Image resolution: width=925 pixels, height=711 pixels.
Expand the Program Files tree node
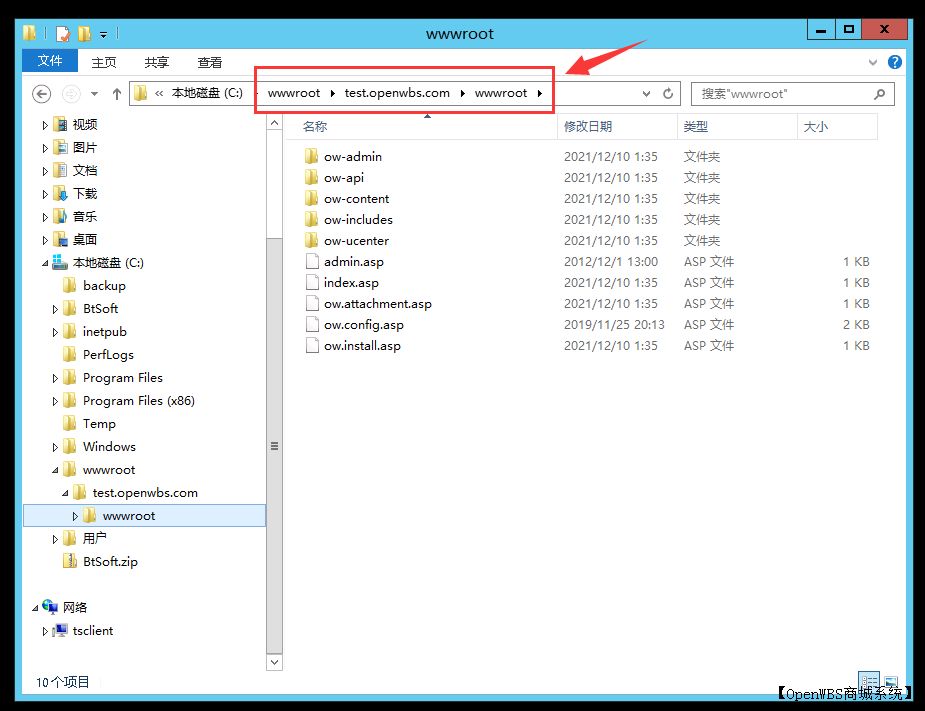pyautogui.click(x=56, y=378)
